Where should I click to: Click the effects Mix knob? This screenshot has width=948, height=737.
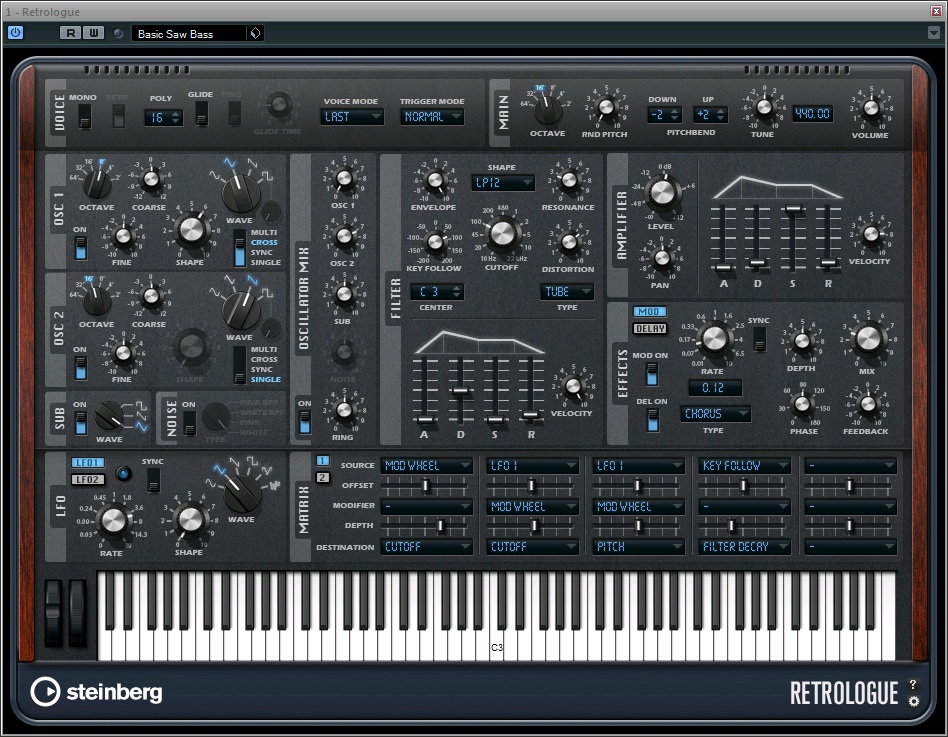pyautogui.click(x=869, y=339)
